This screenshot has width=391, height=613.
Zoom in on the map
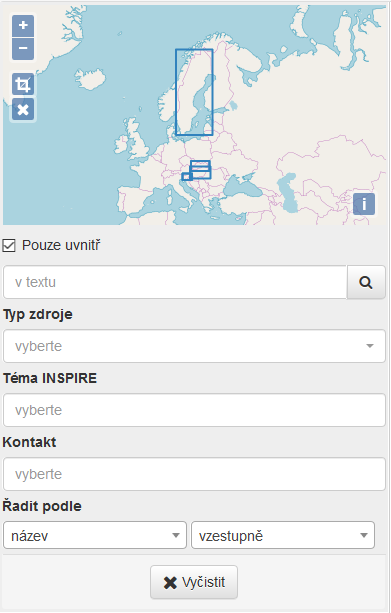pos(23,26)
